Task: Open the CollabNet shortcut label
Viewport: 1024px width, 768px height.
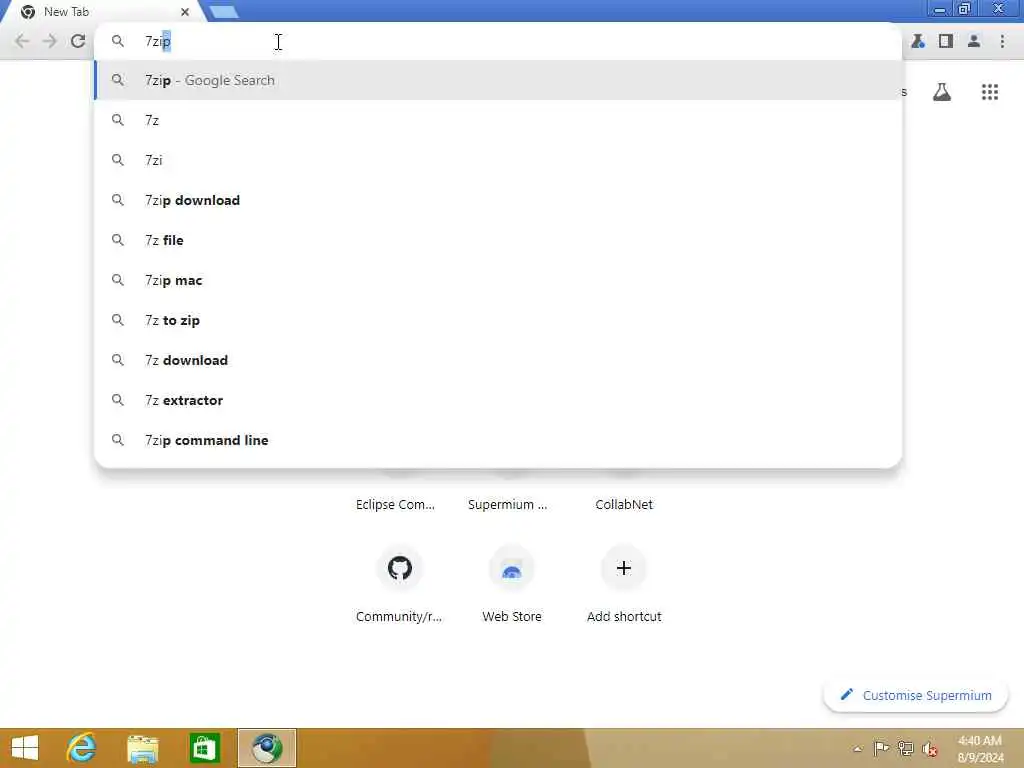Action: [x=624, y=504]
